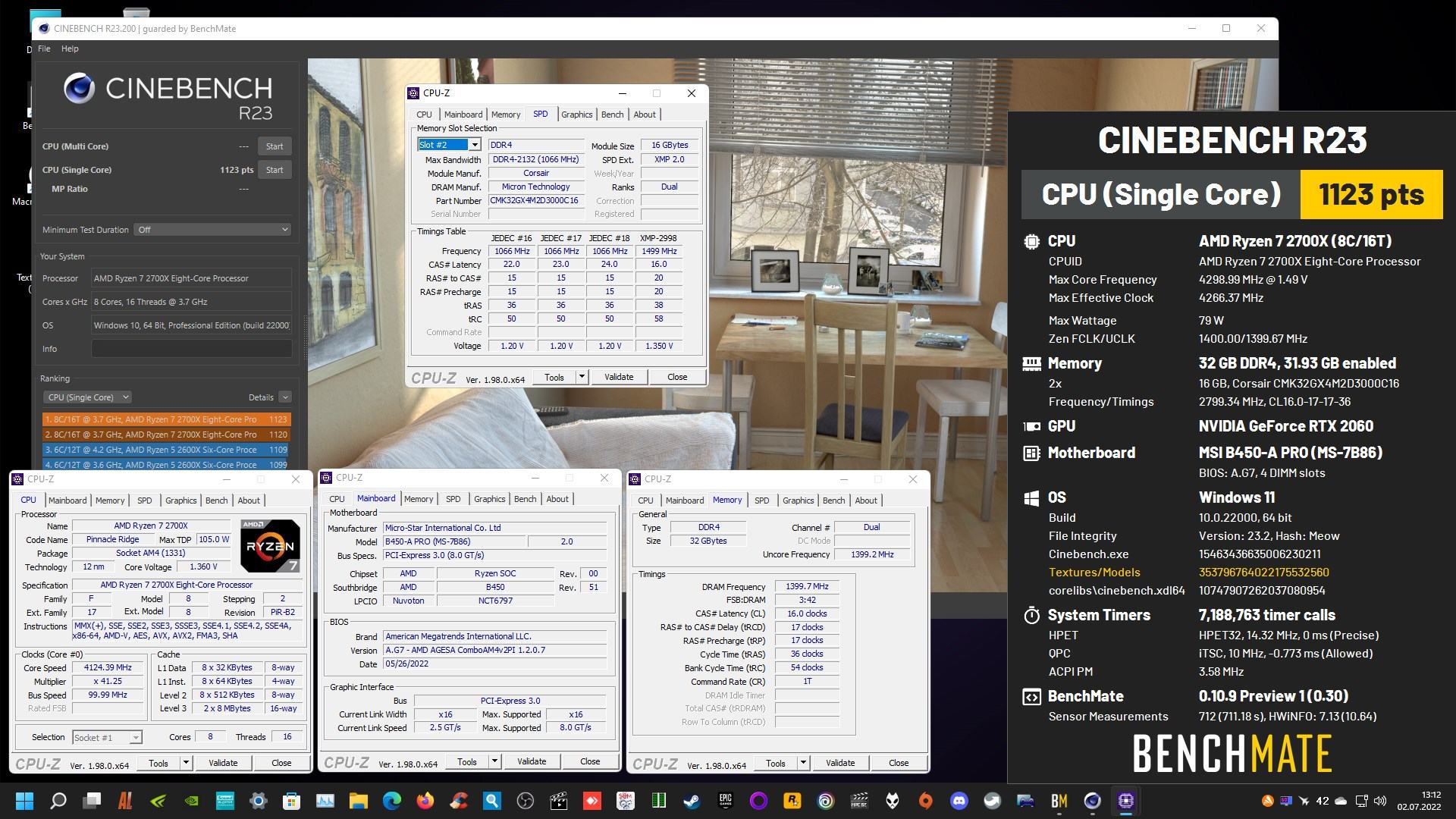This screenshot has height=819, width=1456.
Task: Click the XMP-2998 timings column header
Action: 658,238
